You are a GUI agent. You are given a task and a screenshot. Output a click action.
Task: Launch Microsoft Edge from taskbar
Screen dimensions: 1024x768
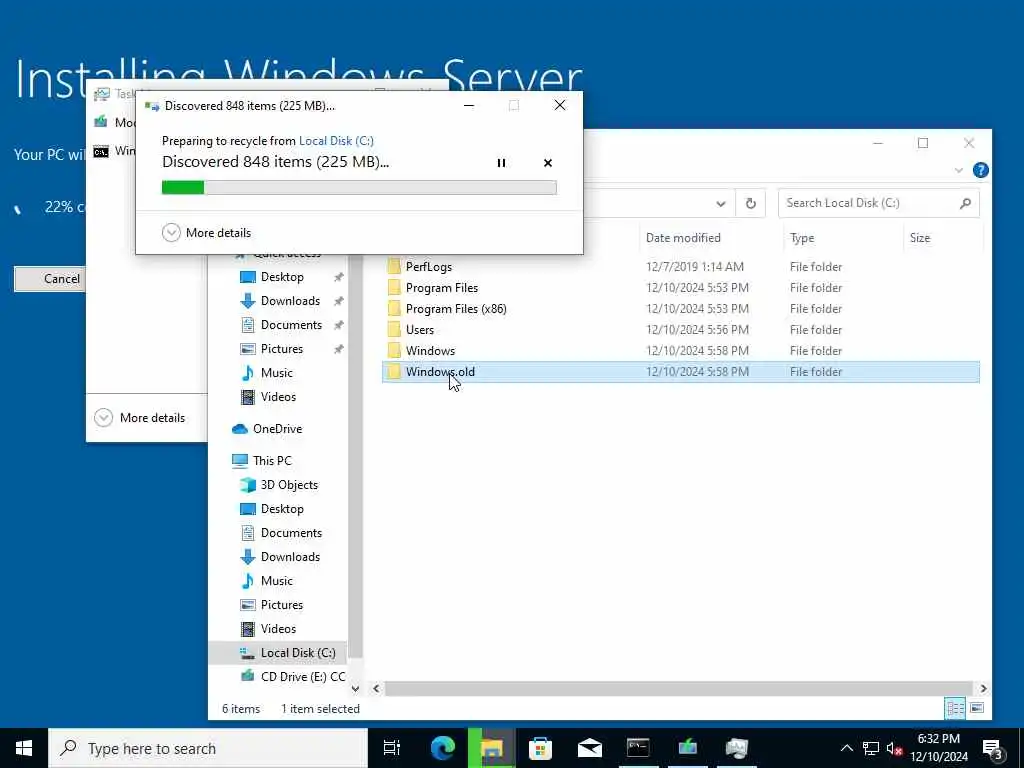442,748
